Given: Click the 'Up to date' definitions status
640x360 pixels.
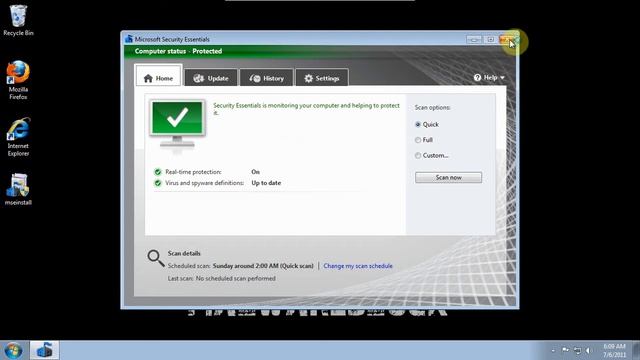Looking at the screenshot, I should pyautogui.click(x=266, y=183).
